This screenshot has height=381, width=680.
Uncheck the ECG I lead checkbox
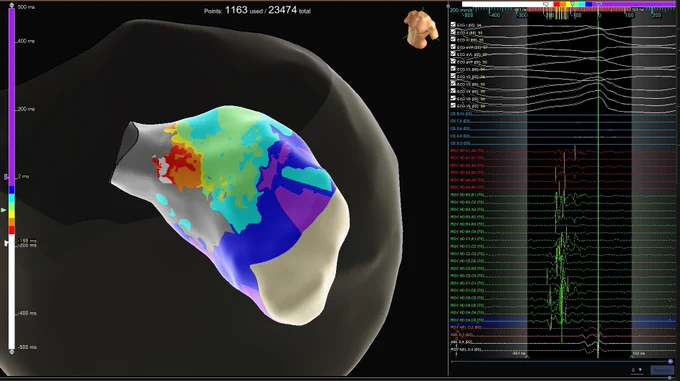pyautogui.click(x=453, y=25)
